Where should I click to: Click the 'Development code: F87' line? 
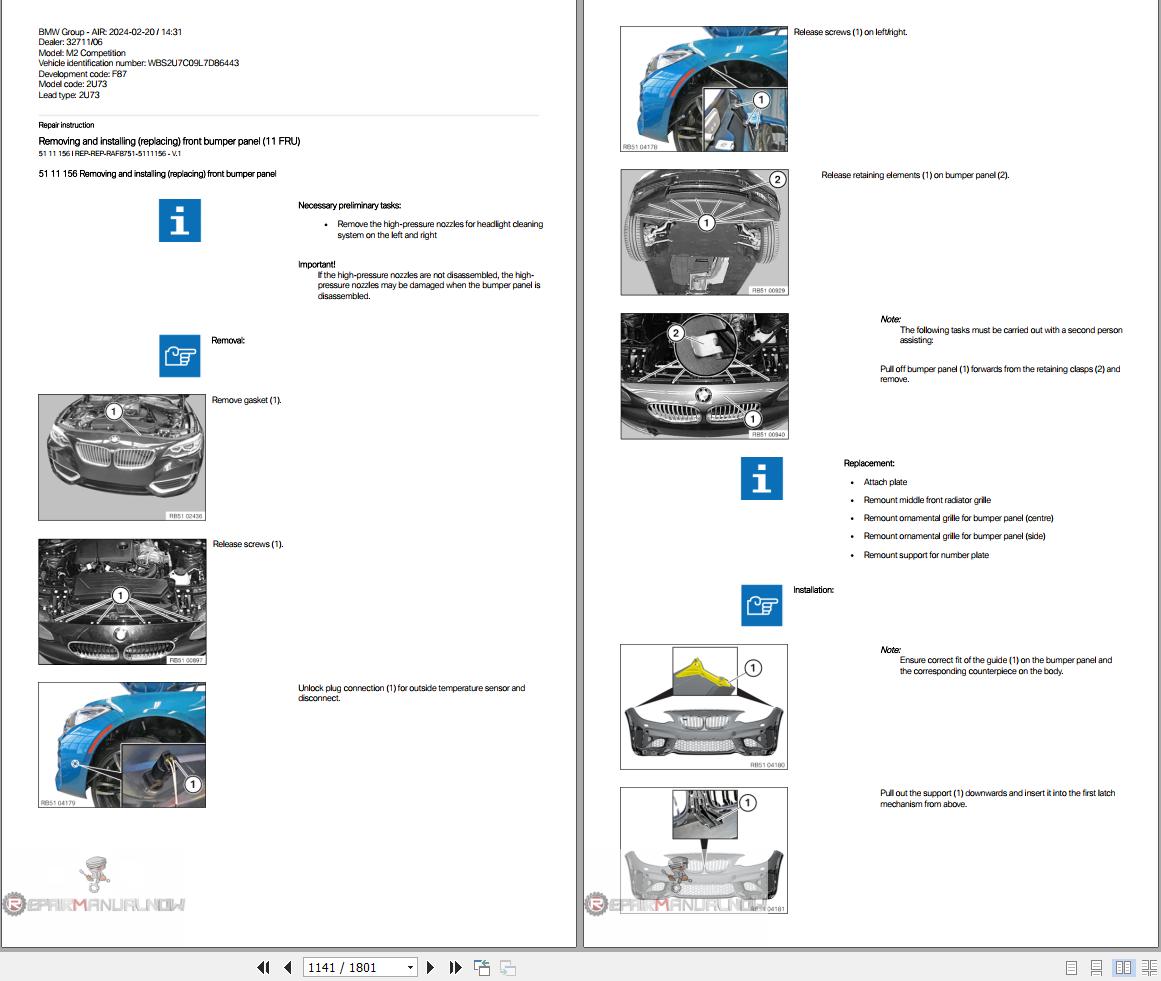[83, 74]
